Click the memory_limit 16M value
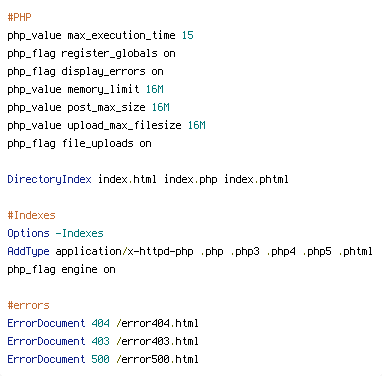The height and width of the screenshot is (376, 382). point(155,89)
